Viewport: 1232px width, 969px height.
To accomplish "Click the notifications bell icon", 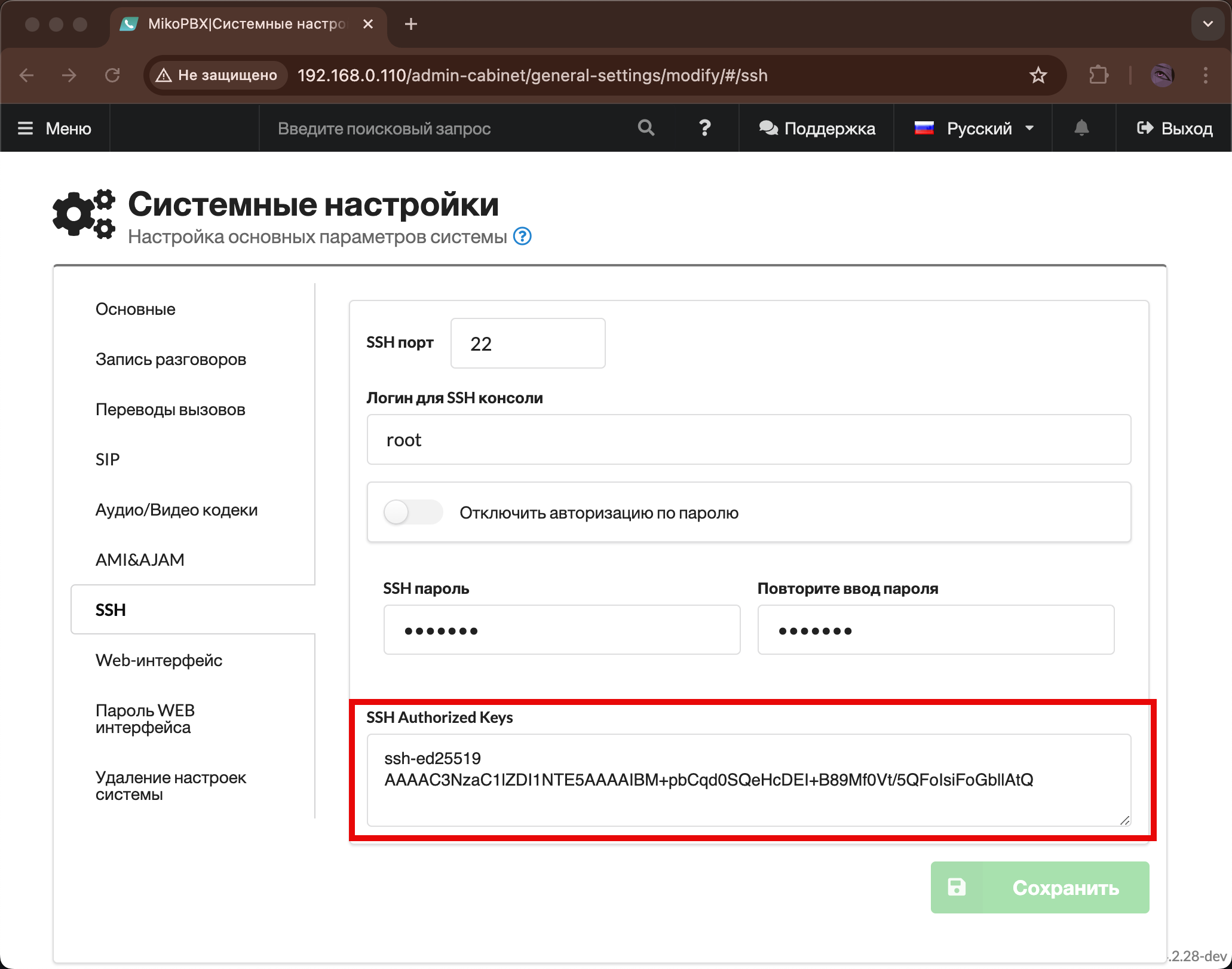I will 1081,128.
